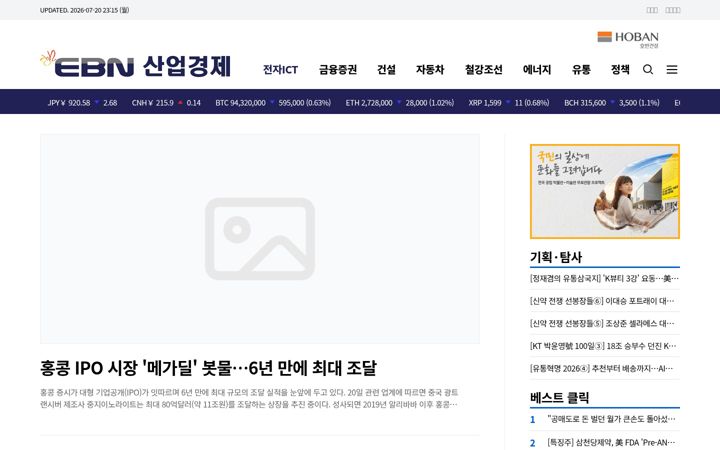Click the HOBAN sponsor logo
The height and width of the screenshot is (450, 720).
(x=628, y=39)
